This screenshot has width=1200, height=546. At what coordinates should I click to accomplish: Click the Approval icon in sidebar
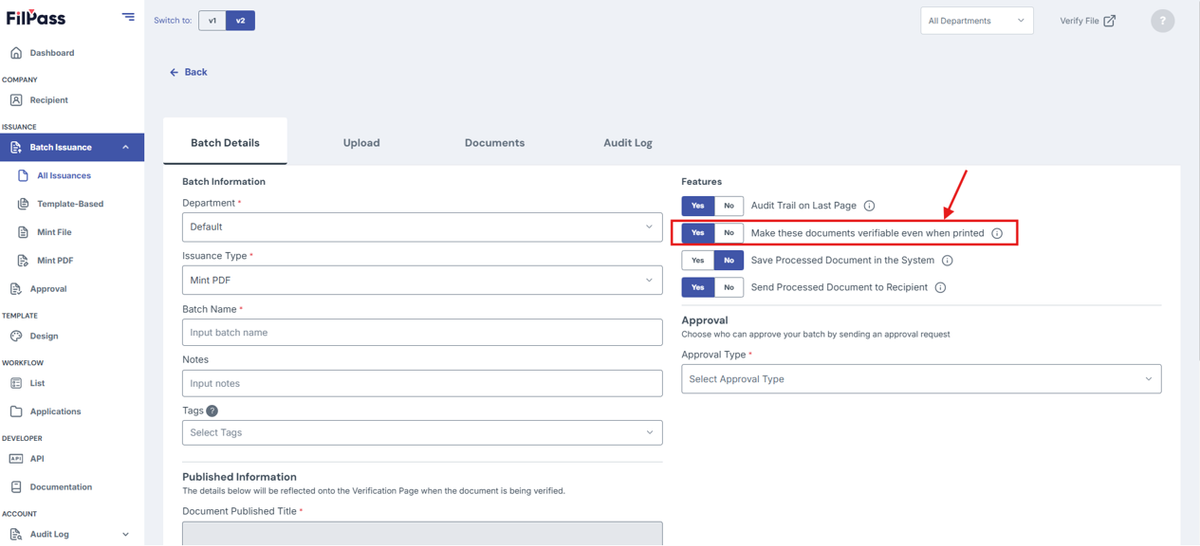click(16, 289)
